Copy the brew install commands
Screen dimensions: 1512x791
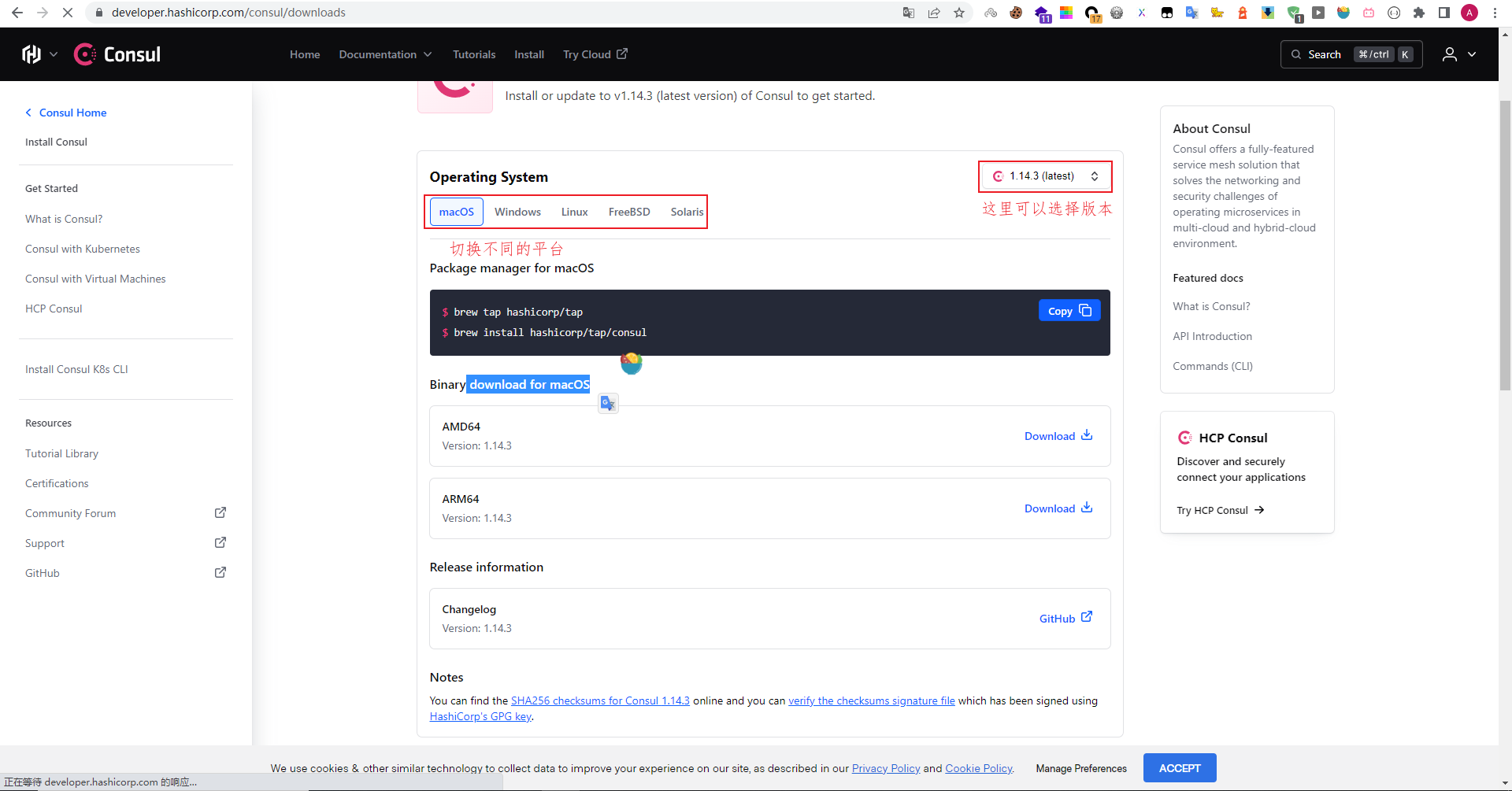coord(1069,311)
